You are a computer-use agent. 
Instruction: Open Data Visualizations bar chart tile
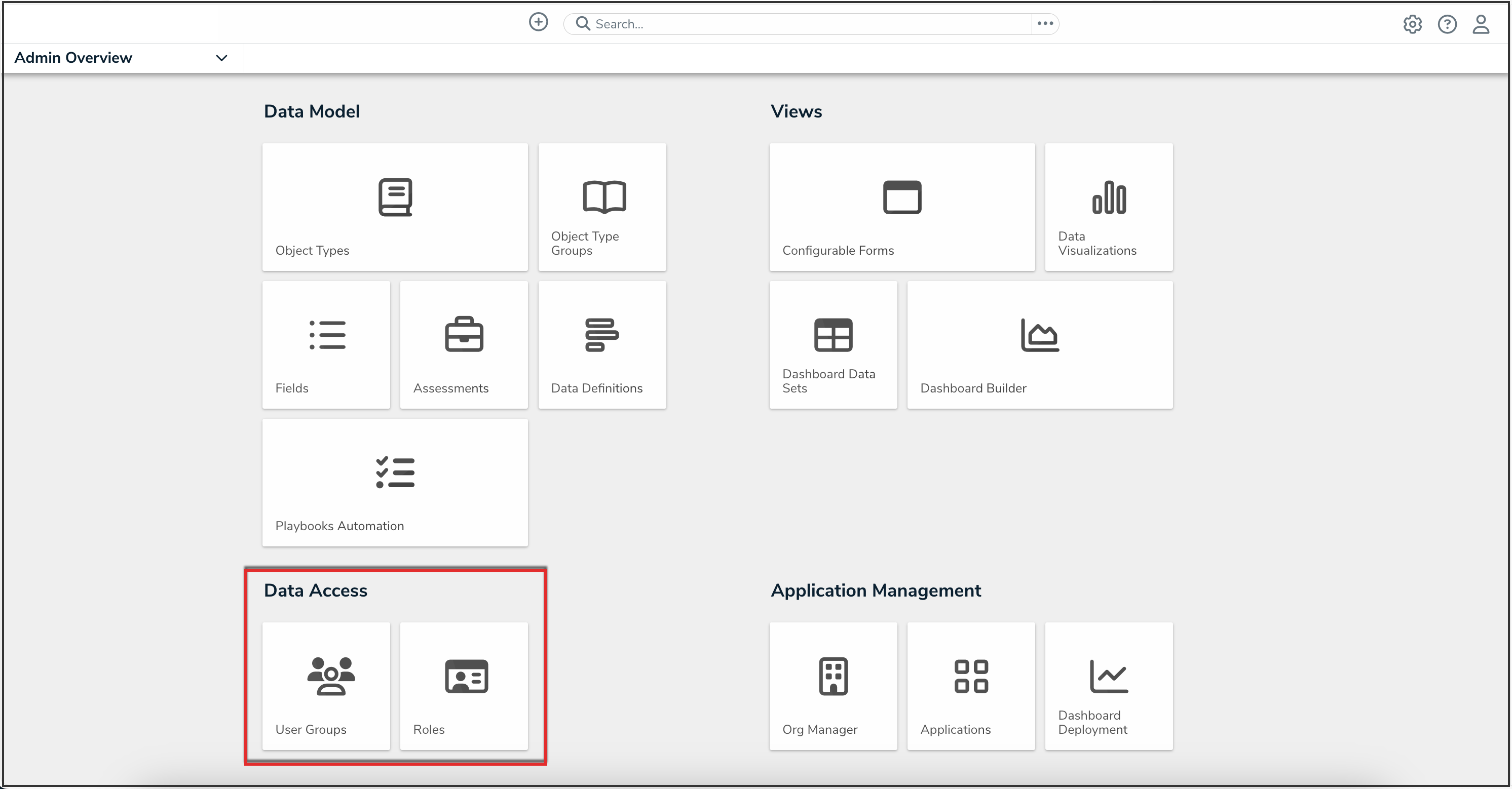1108,207
